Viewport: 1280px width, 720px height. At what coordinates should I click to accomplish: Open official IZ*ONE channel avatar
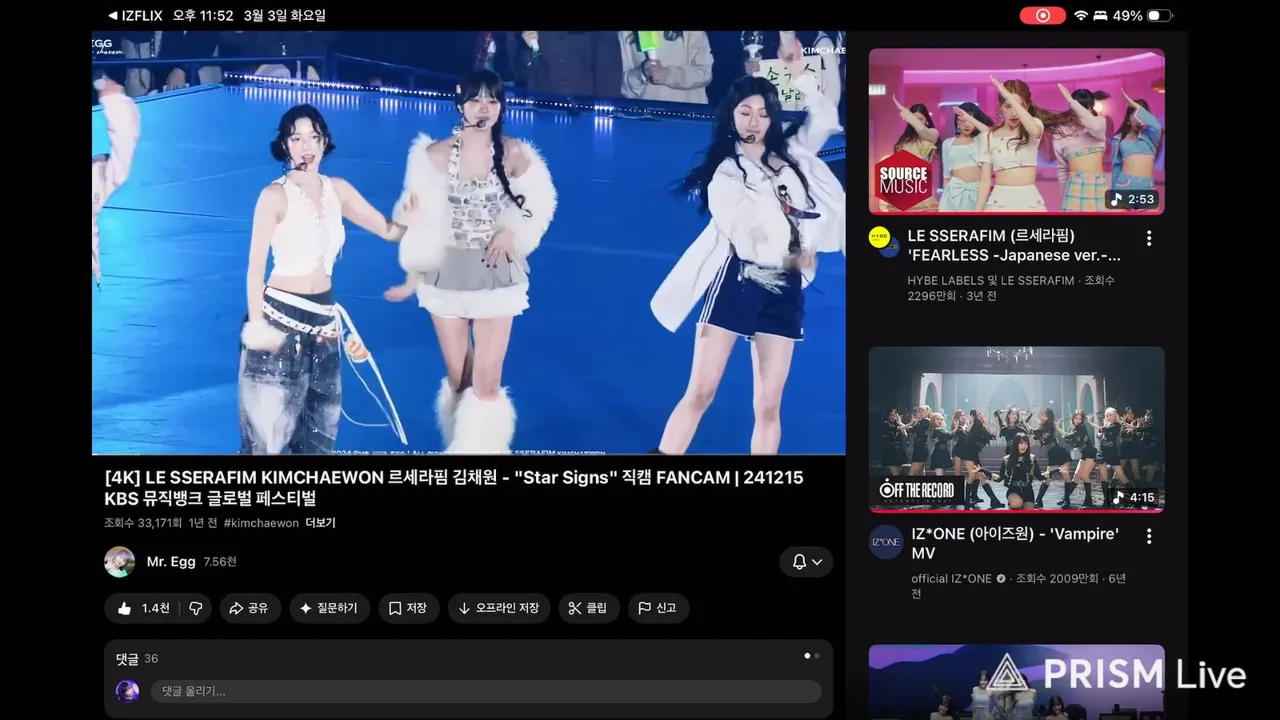click(886, 541)
